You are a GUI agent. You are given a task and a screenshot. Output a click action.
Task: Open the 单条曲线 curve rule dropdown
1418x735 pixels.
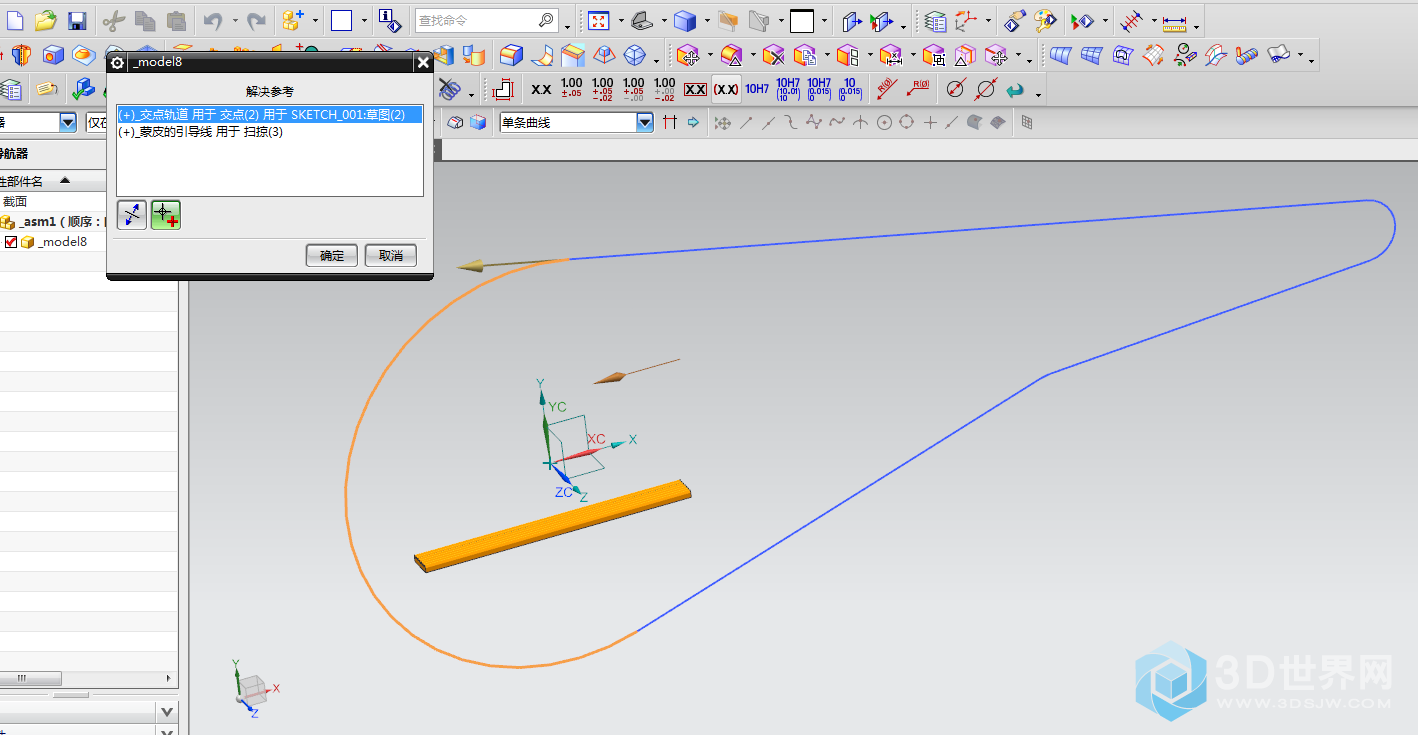(x=645, y=122)
